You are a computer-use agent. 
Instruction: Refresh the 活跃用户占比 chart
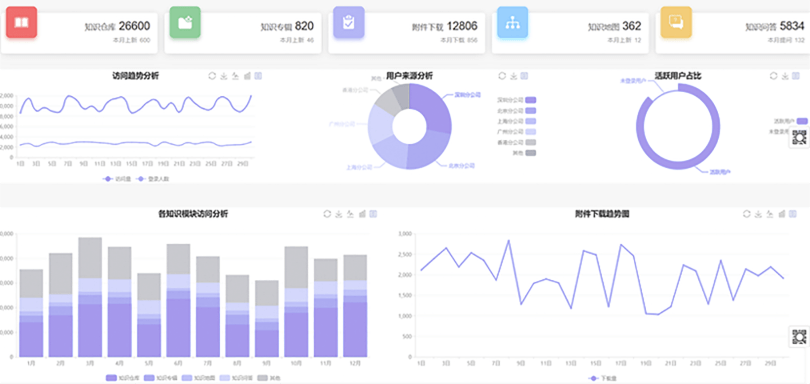coord(773,76)
